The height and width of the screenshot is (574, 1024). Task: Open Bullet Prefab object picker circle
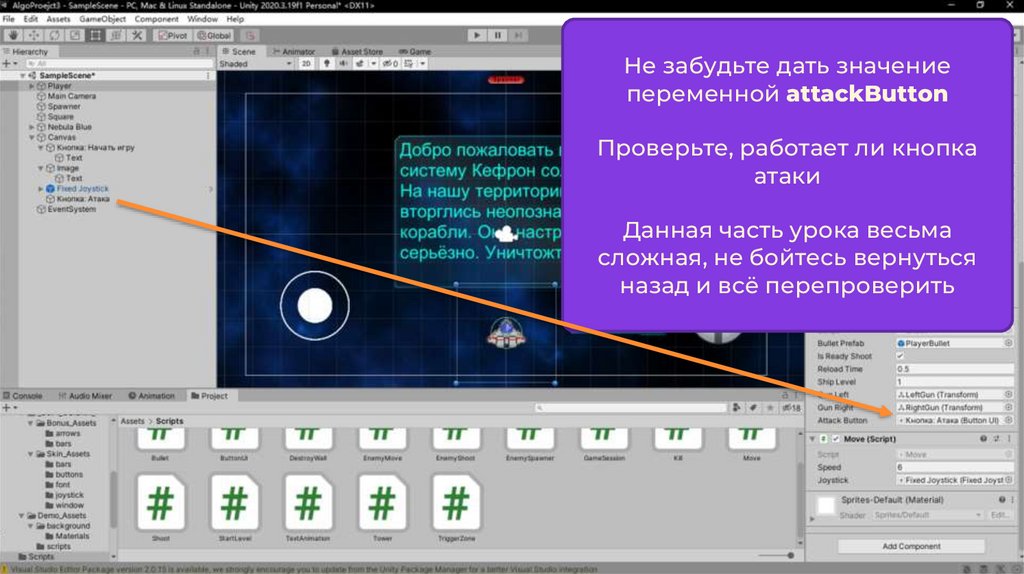1008,343
